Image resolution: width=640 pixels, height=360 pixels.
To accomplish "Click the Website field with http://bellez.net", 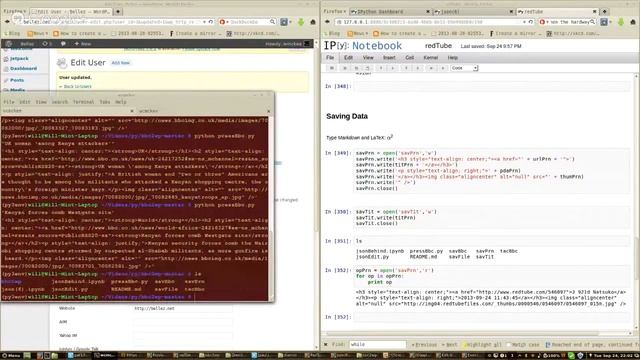I will (183, 309).
